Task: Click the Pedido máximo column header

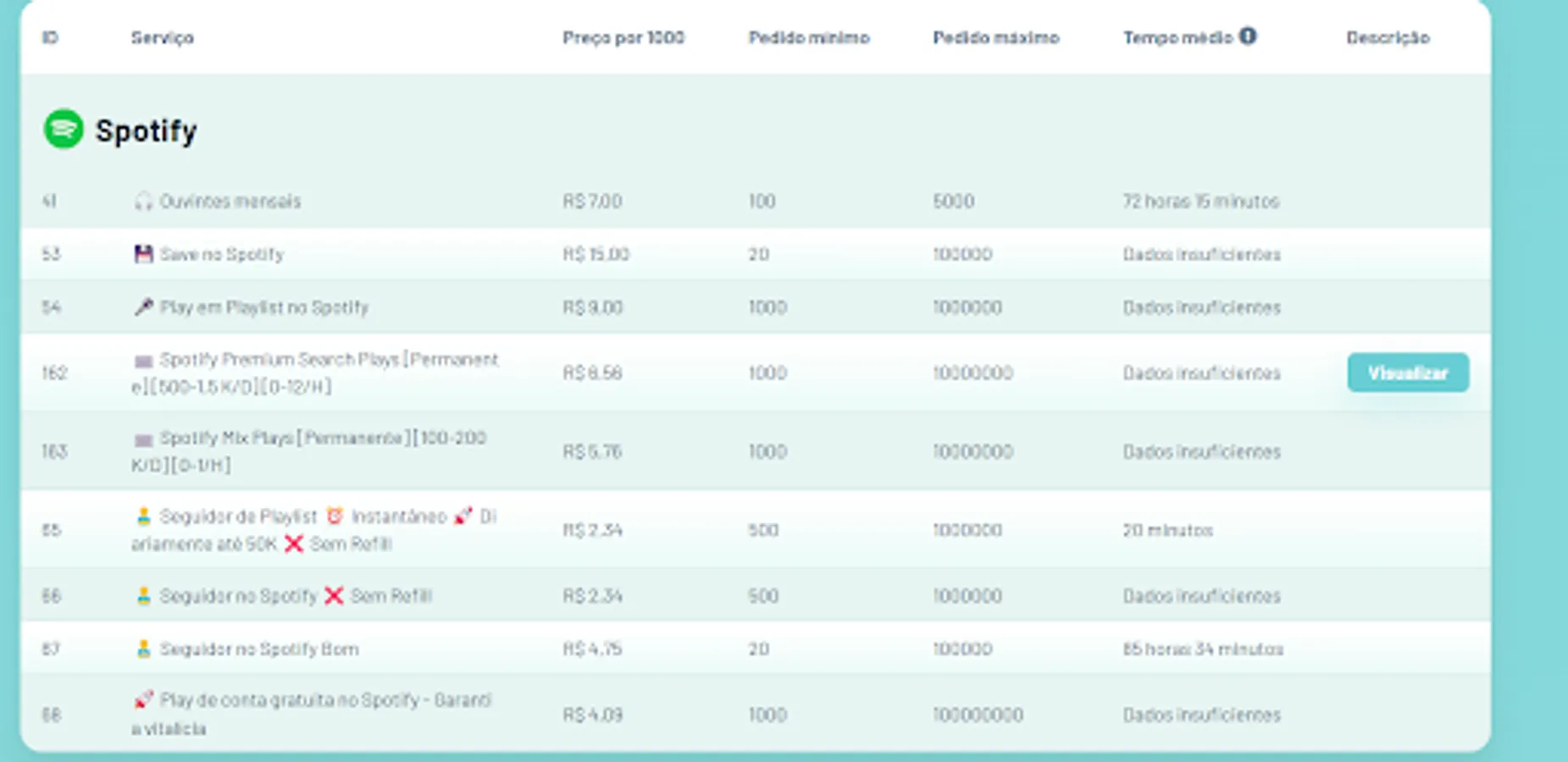Action: 995,37
